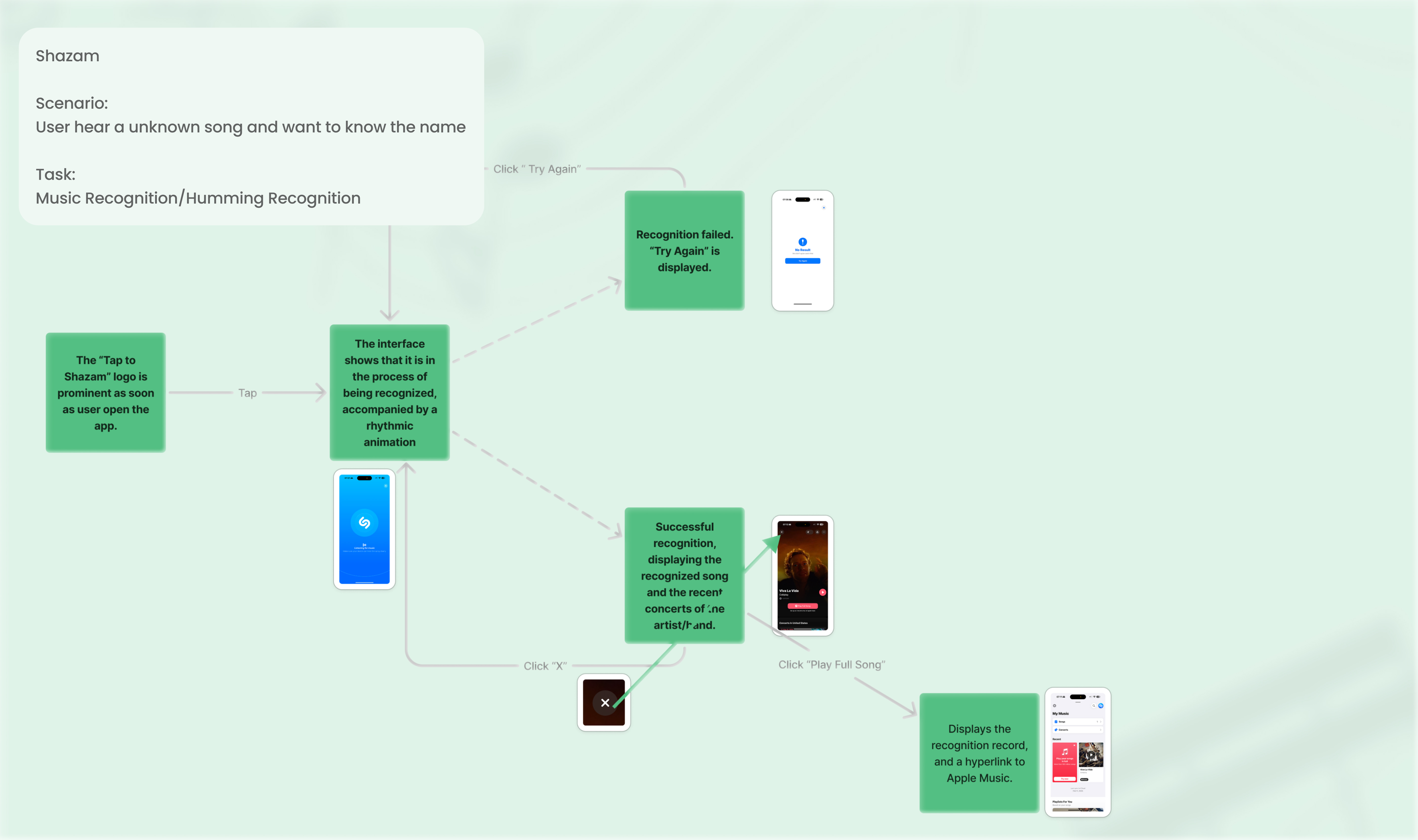Viewport: 1418px width, 840px height.
Task: Open the three-dots menu on the Viva La Vida screen
Action: (x=824, y=532)
